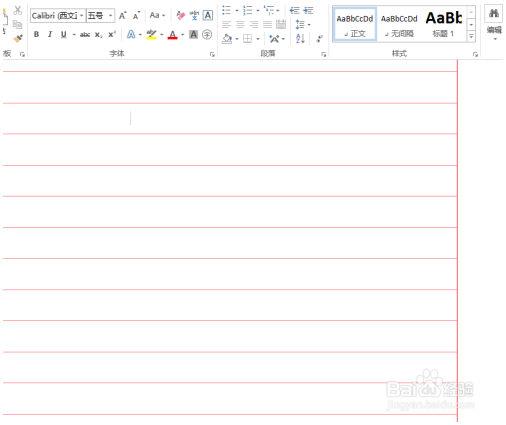Click the Cut scissors icon

pos(18,10)
